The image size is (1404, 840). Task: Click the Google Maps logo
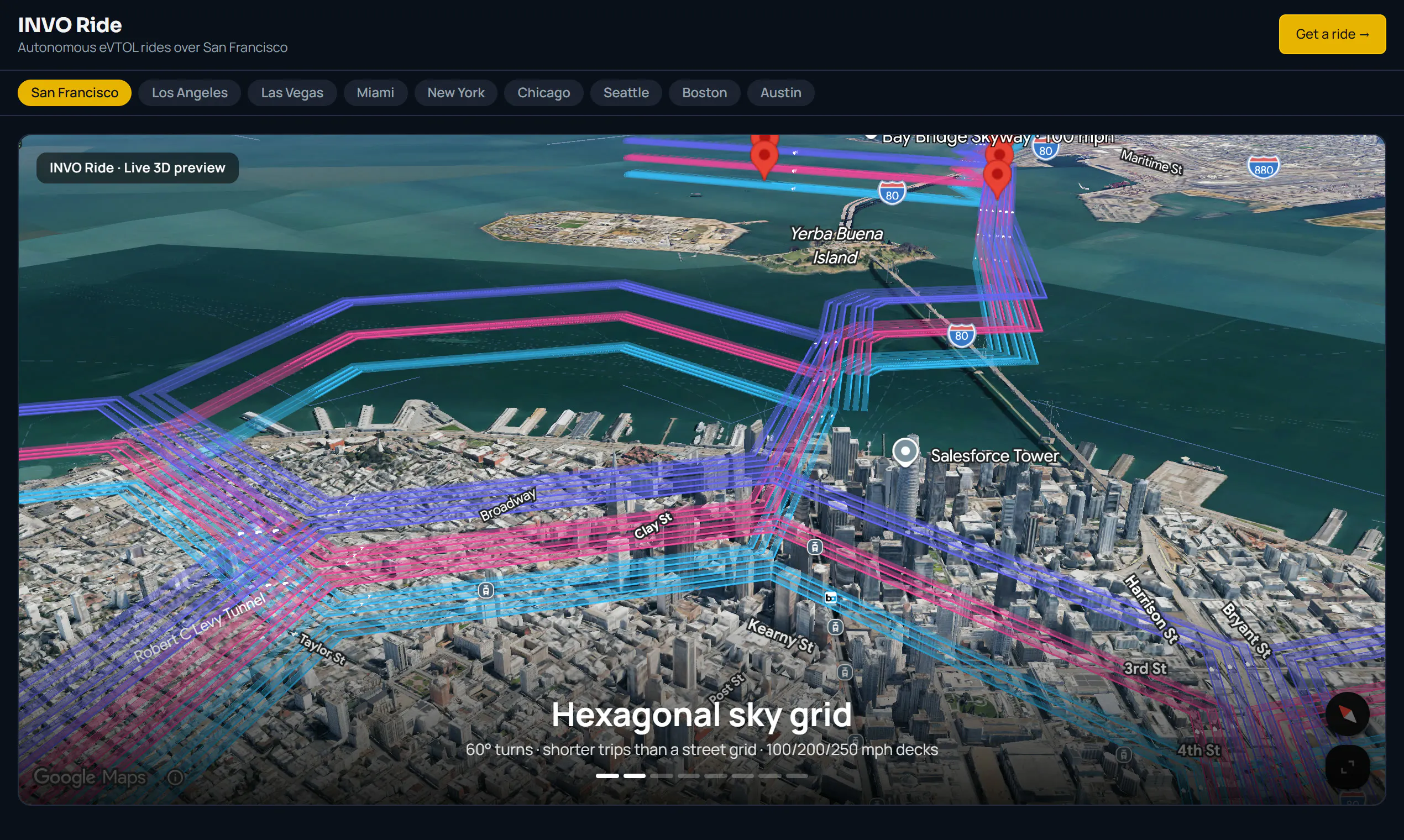coord(90,777)
